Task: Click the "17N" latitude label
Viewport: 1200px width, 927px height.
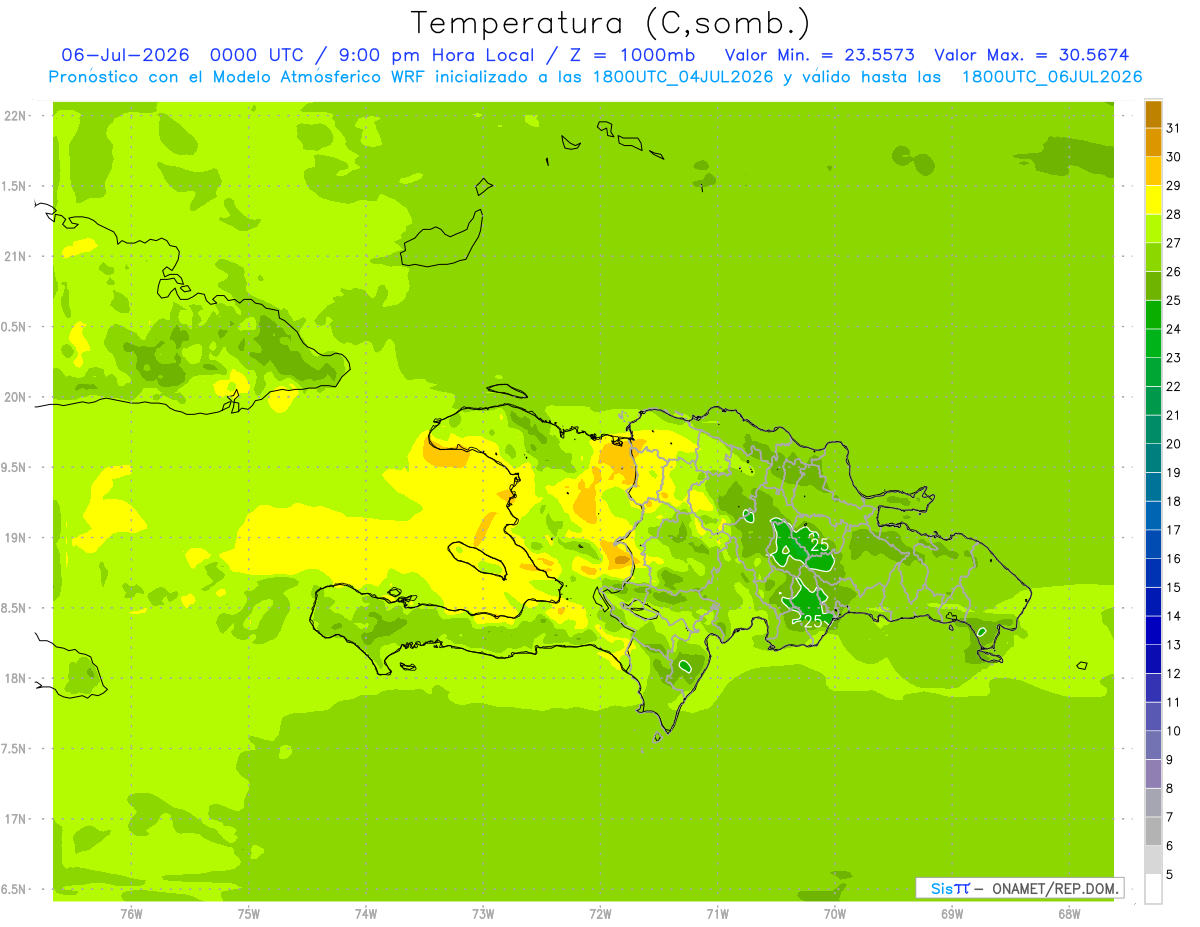Action: 15,819
